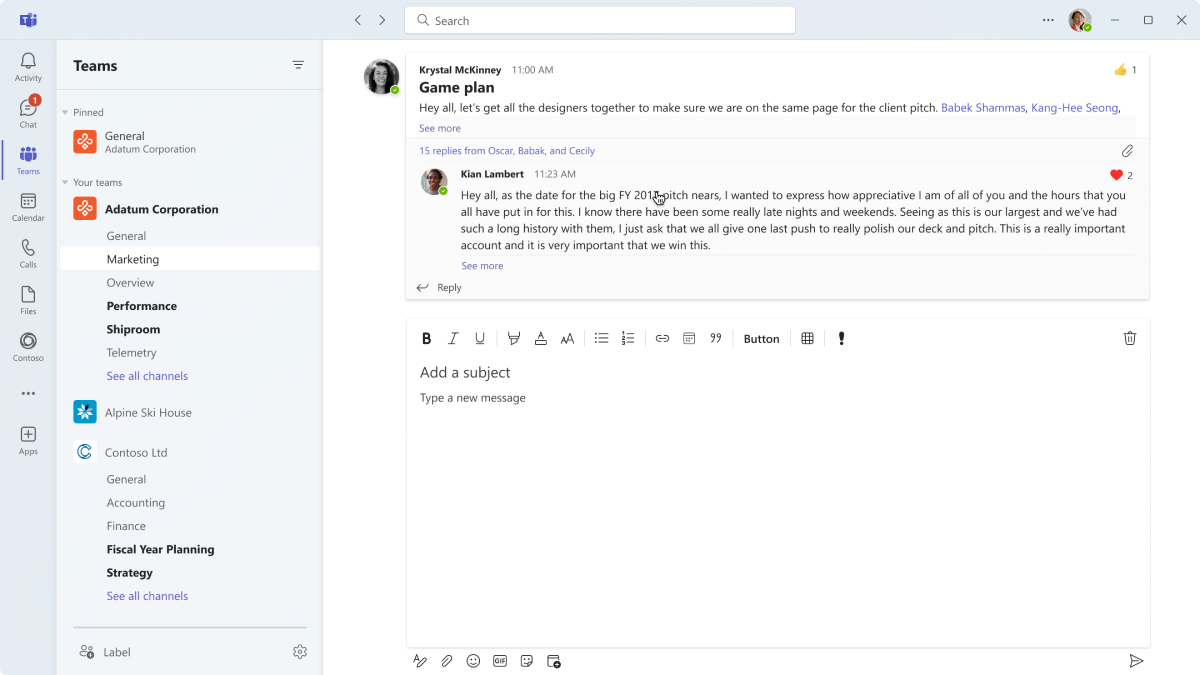Go forward with the navigation arrow
1200x675 pixels.
pos(382,20)
